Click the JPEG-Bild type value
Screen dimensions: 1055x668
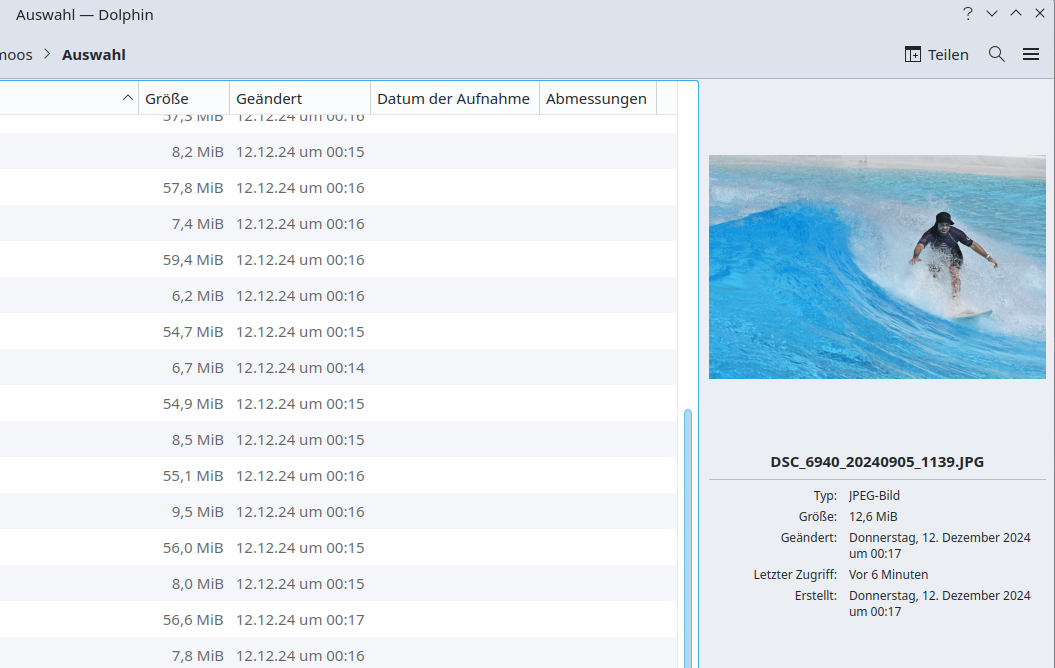point(874,496)
